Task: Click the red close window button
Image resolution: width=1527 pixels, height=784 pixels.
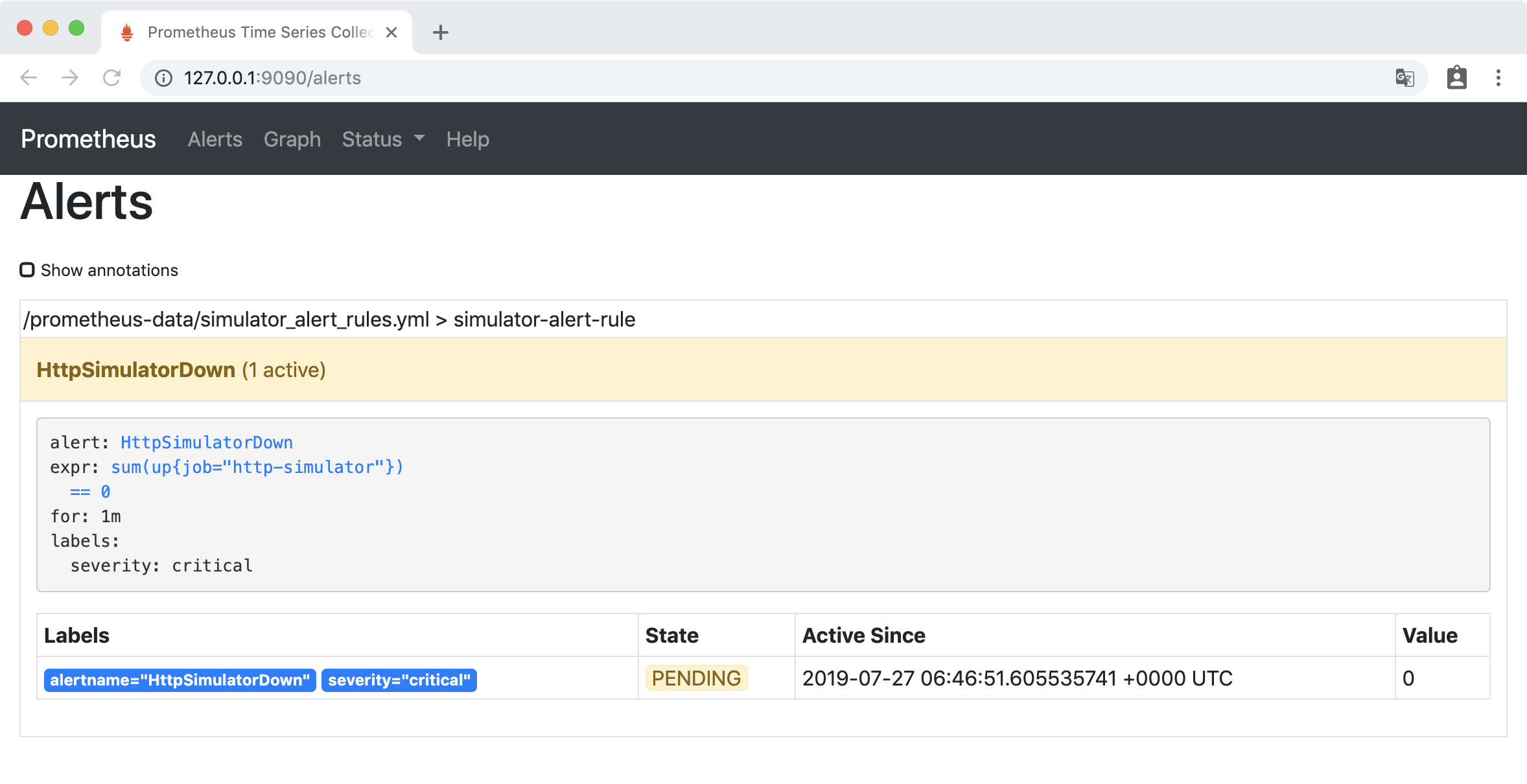Action: click(x=25, y=28)
